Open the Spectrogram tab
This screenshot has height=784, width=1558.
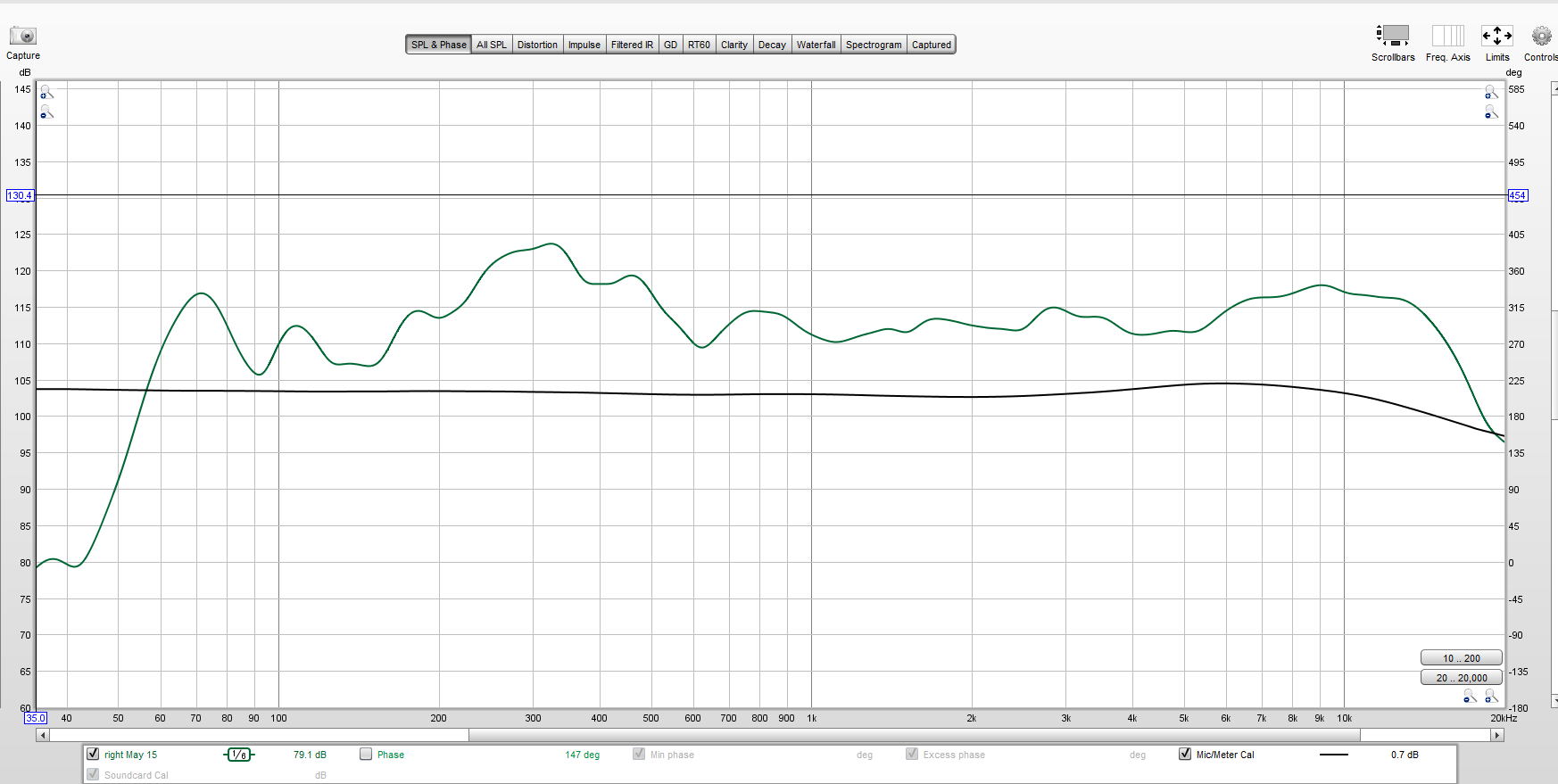pos(873,45)
